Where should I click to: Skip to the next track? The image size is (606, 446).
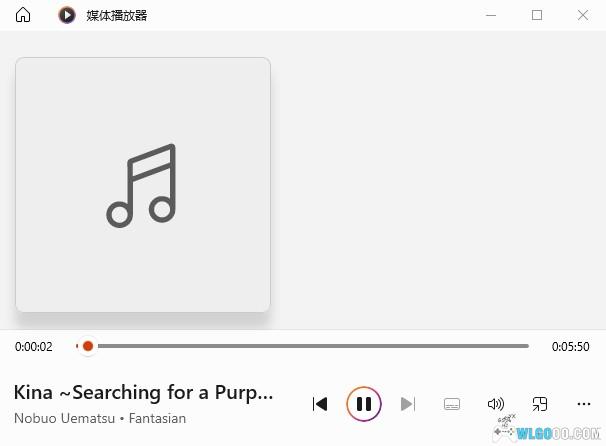[408, 404]
